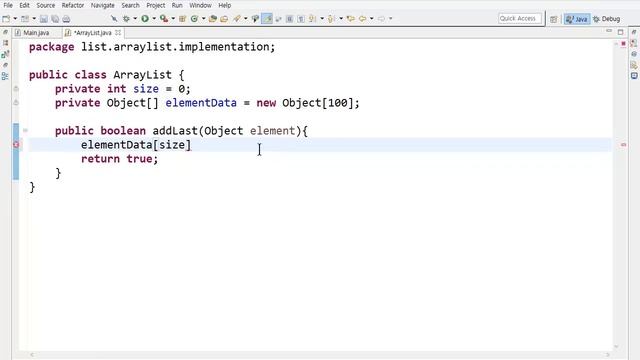640x360 pixels.
Task: Toggle Block Selection Mode icon
Action: (x=289, y=19)
